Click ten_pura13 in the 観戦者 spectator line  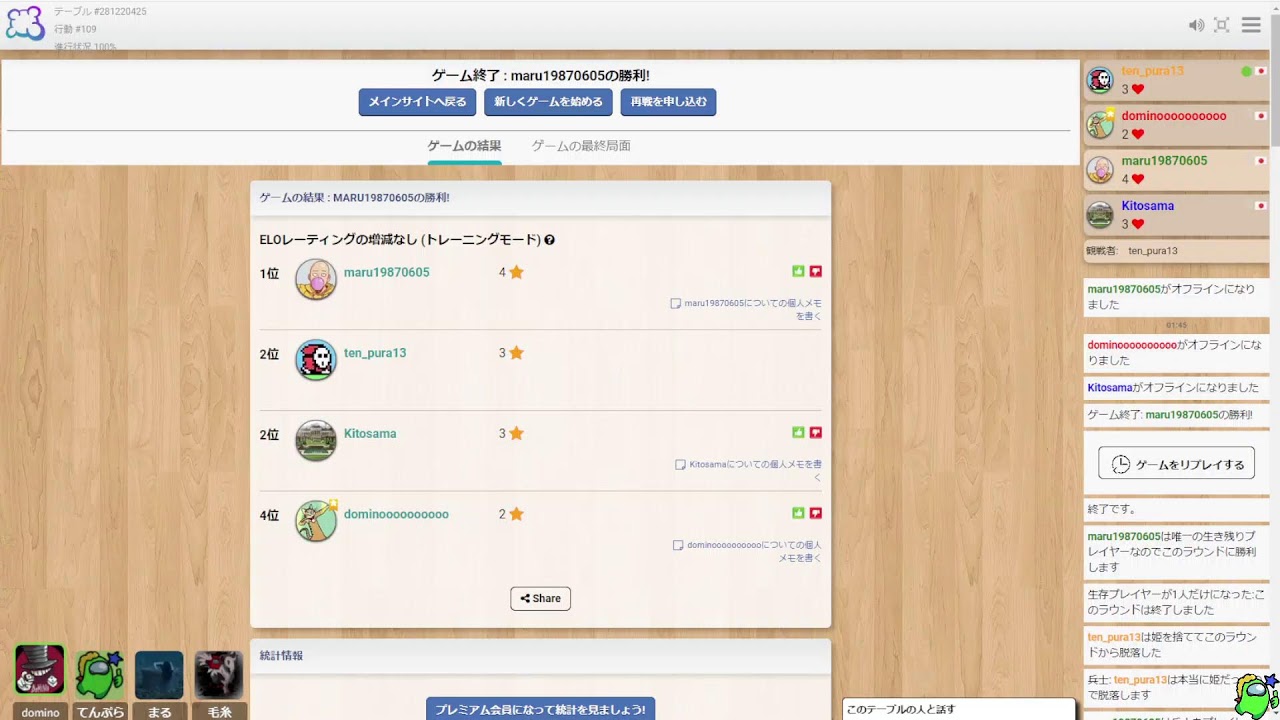[1153, 251]
